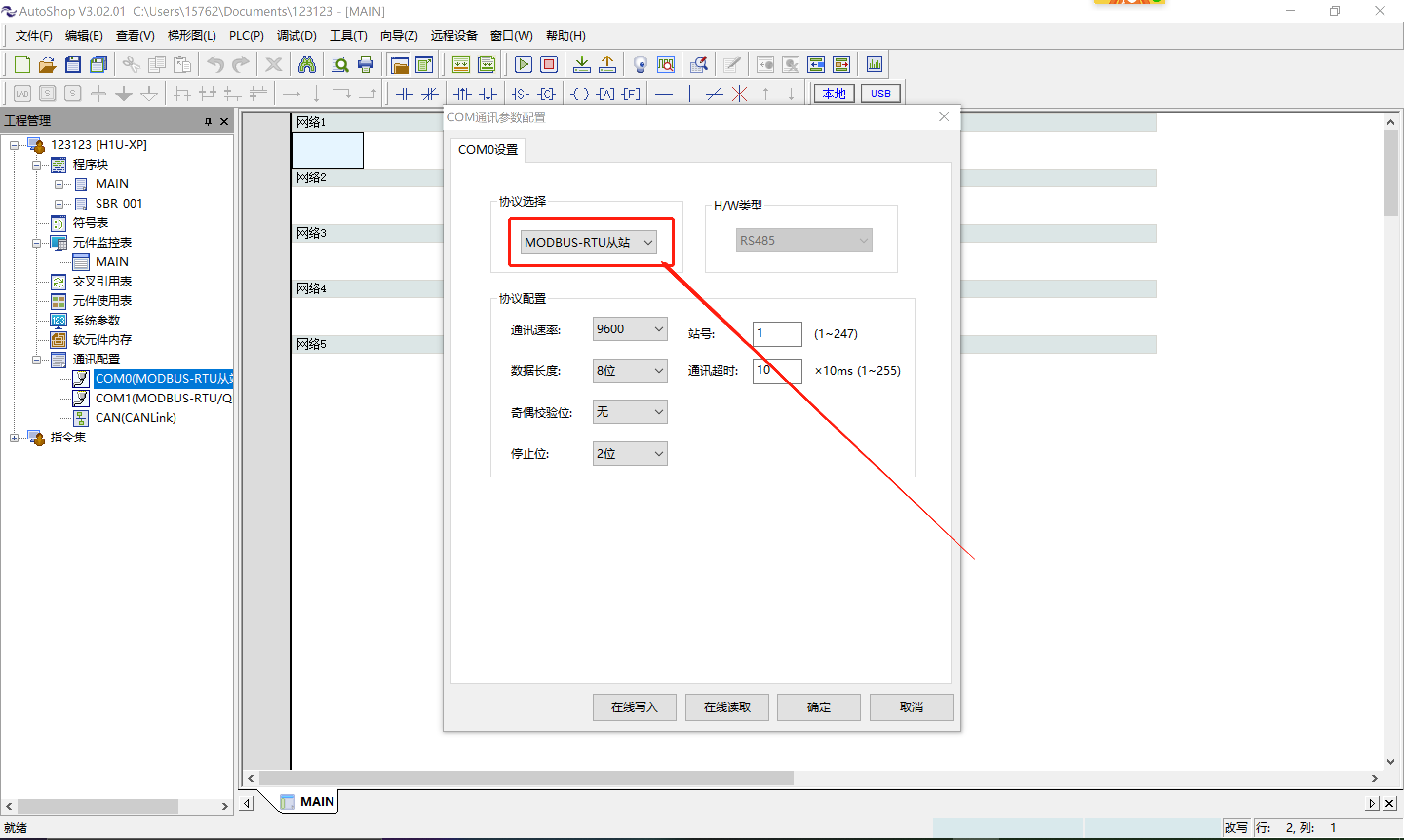The image size is (1404, 840).
Task: Insert a horizontal connection line
Action: point(664,94)
